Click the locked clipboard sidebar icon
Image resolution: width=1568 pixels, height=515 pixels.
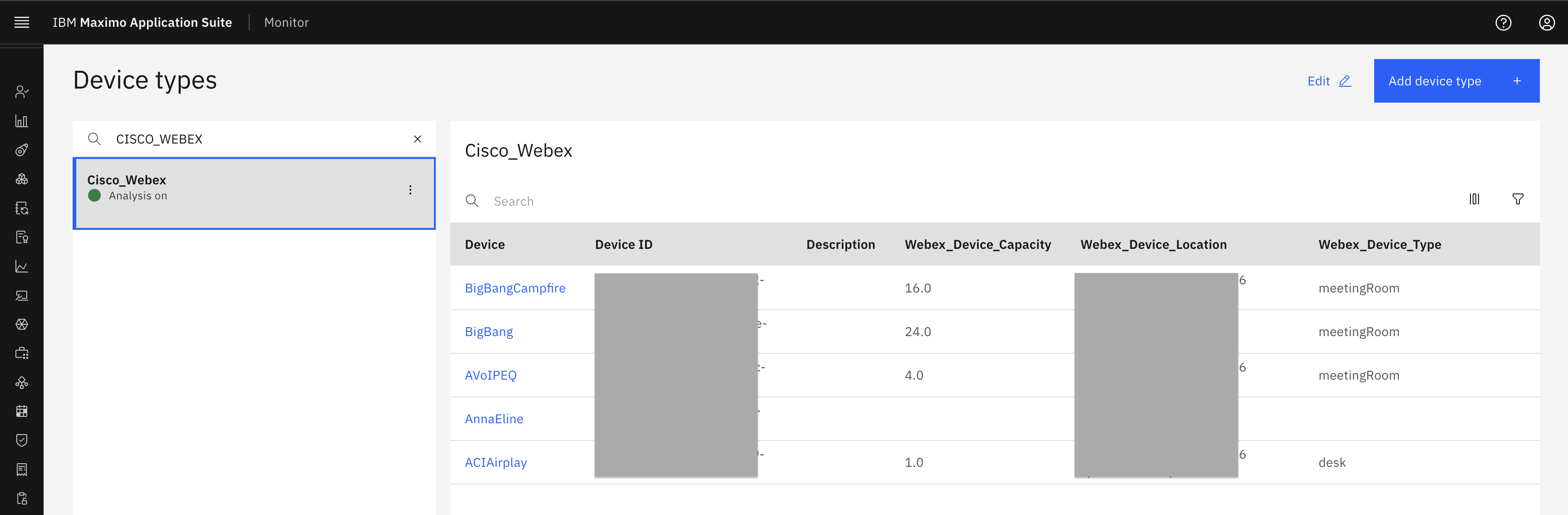[22, 499]
